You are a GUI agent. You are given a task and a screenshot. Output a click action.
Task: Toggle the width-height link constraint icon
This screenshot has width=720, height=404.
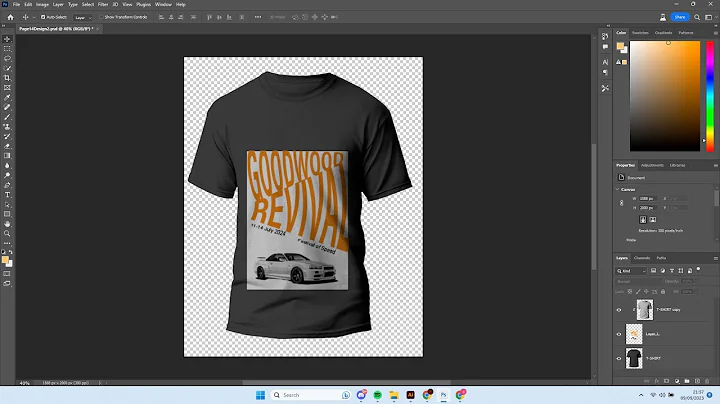[622, 203]
